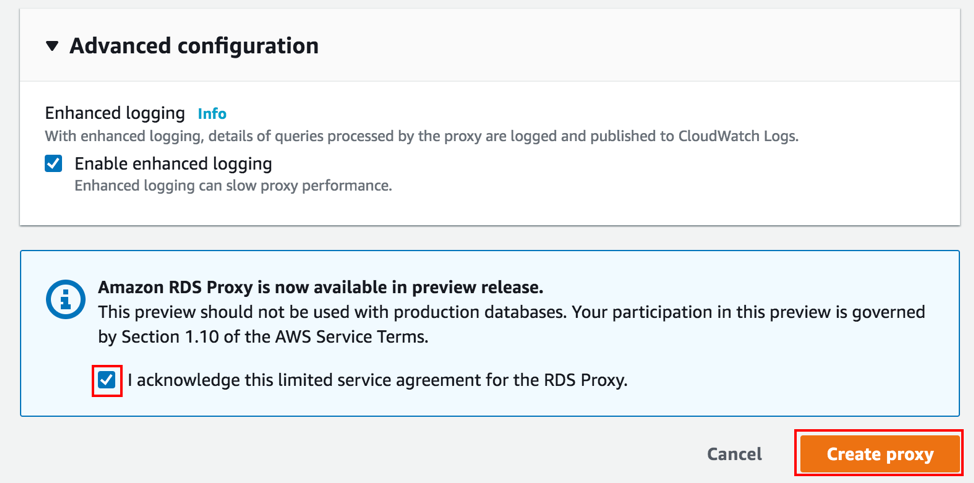Viewport: 974px width, 483px height.
Task: Untick the limited service agreement checkbox
Action: tap(106, 380)
